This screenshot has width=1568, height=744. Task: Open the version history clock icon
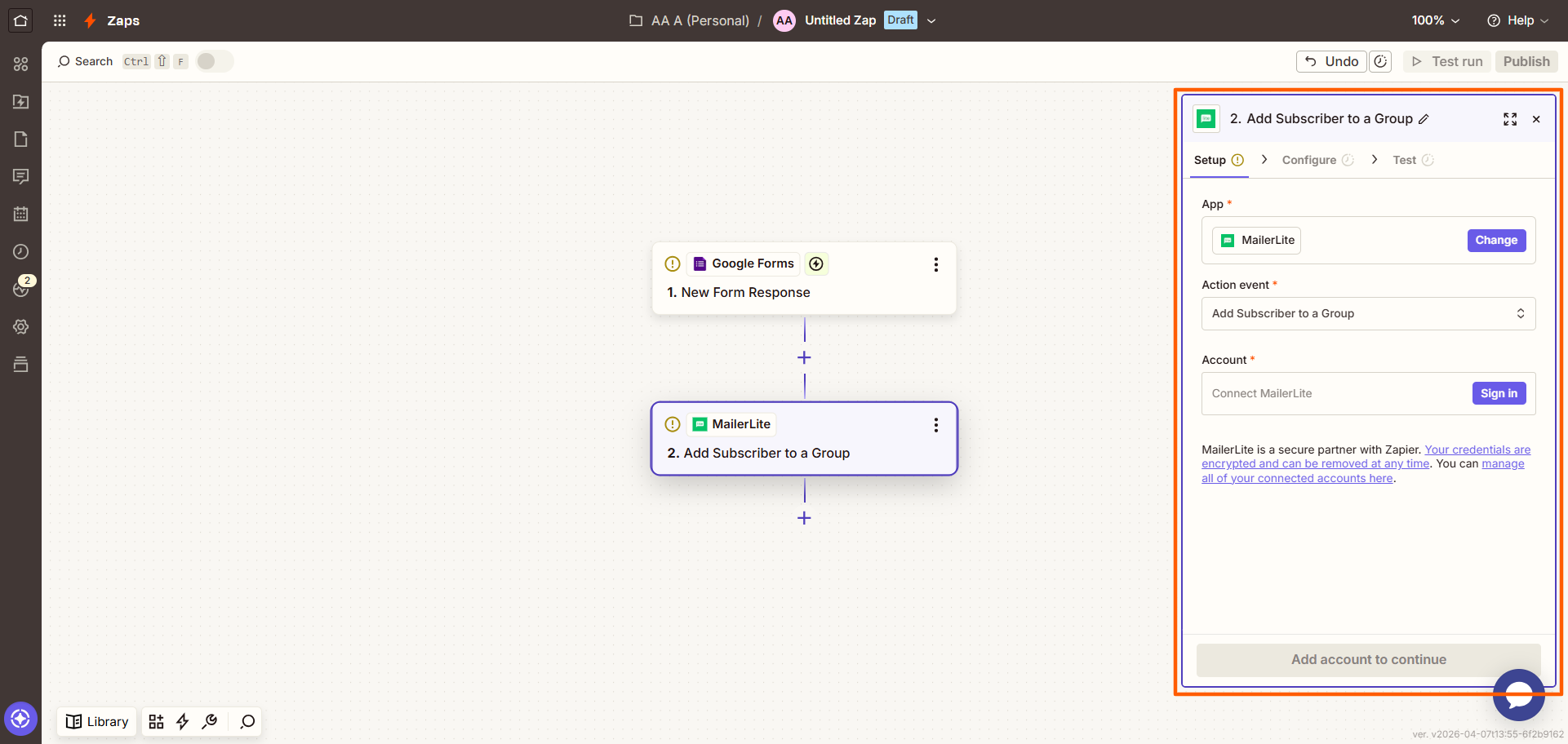1380,61
